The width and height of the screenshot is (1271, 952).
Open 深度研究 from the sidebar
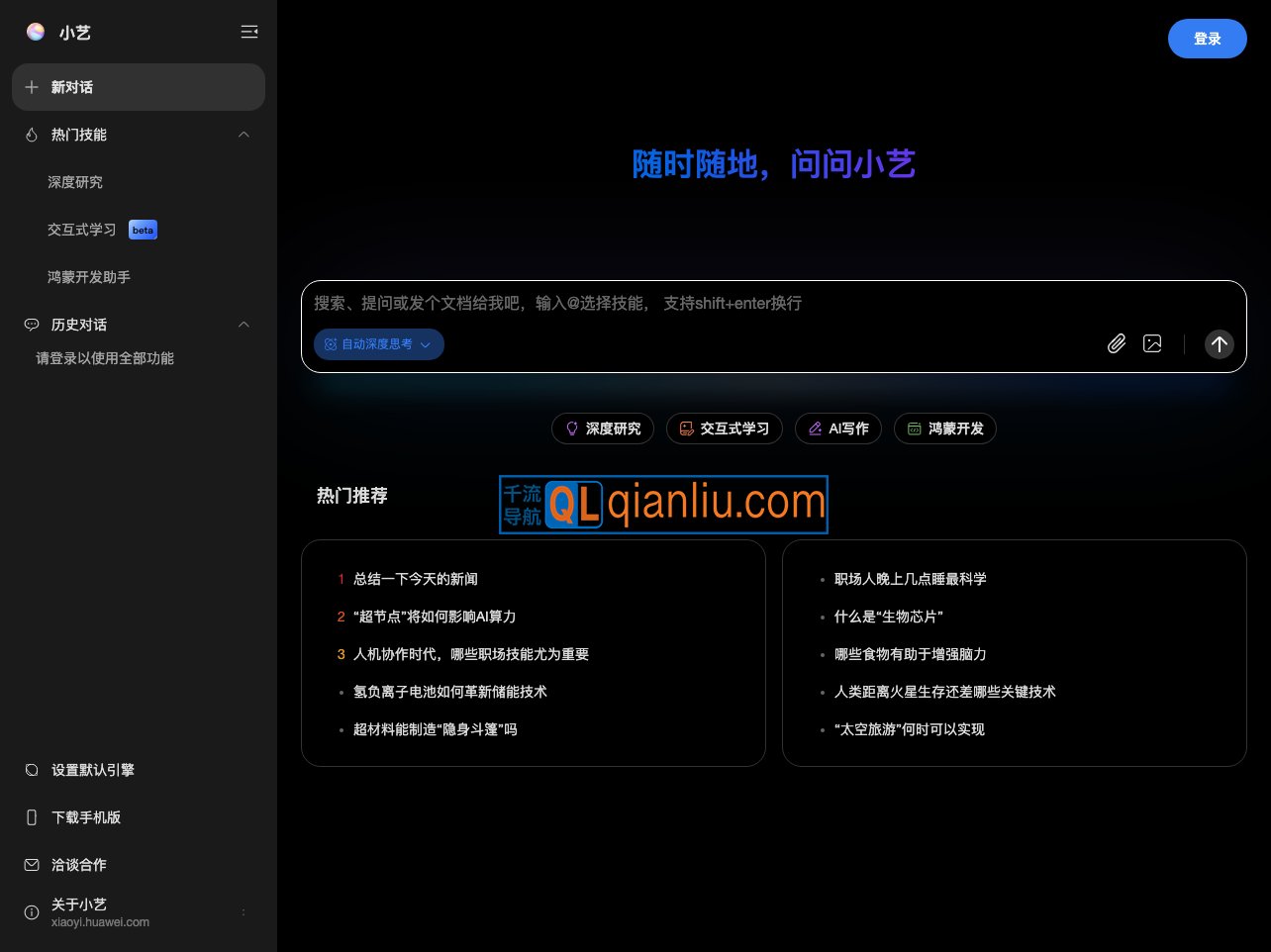pos(75,182)
